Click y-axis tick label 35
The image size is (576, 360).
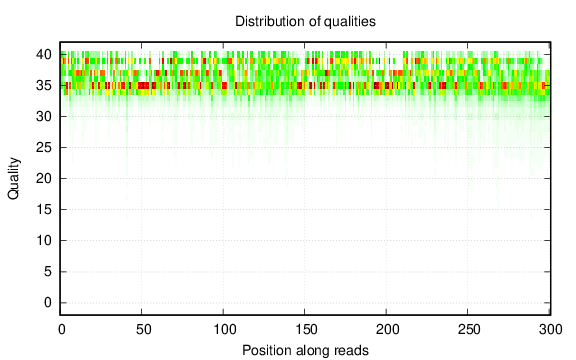tap(44, 86)
